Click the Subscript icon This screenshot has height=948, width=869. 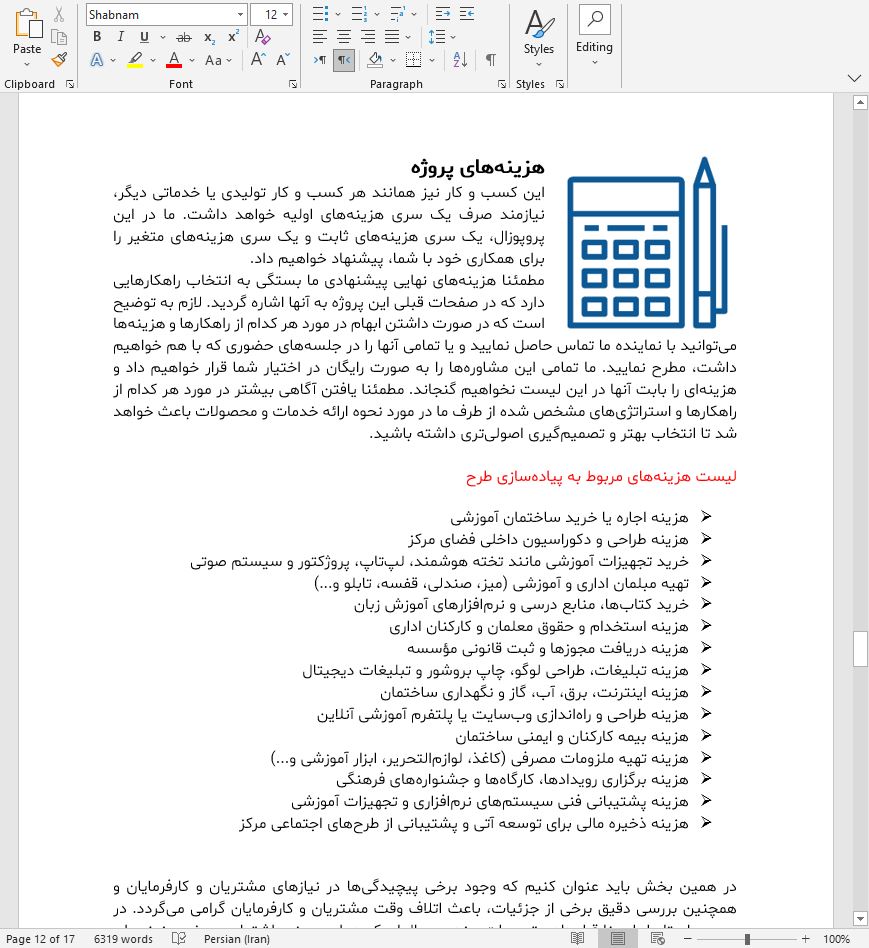pos(209,37)
